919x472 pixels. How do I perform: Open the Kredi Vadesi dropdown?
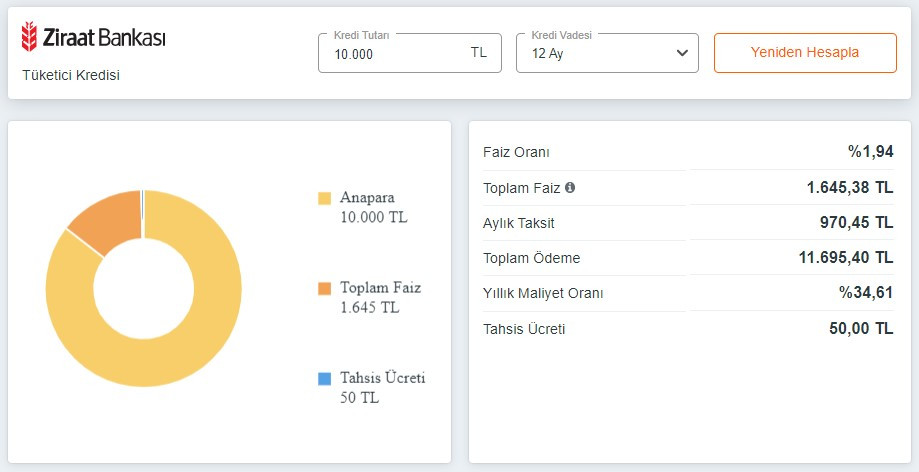[x=606, y=54]
